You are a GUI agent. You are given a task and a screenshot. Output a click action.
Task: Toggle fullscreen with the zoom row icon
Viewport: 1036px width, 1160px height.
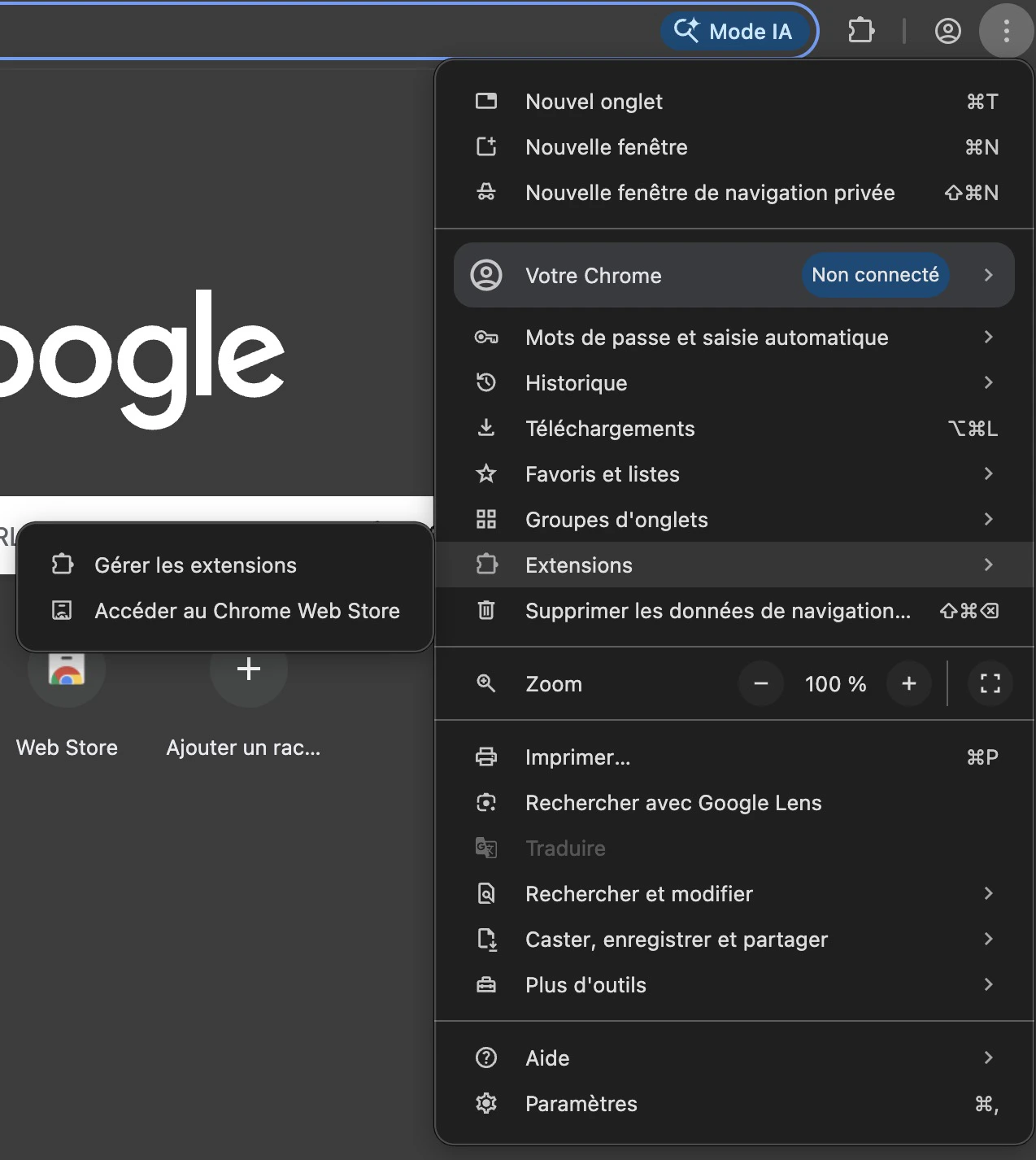click(x=990, y=683)
